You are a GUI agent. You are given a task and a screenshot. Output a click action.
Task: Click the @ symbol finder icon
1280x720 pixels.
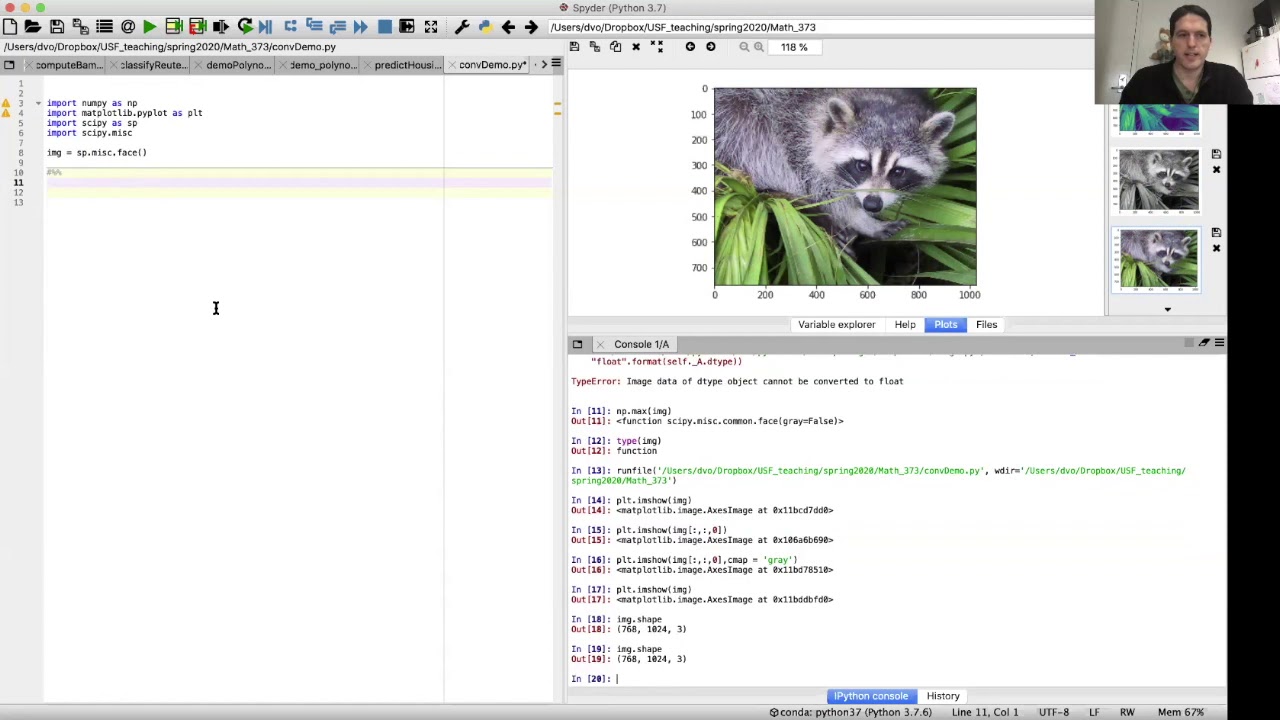(x=128, y=27)
